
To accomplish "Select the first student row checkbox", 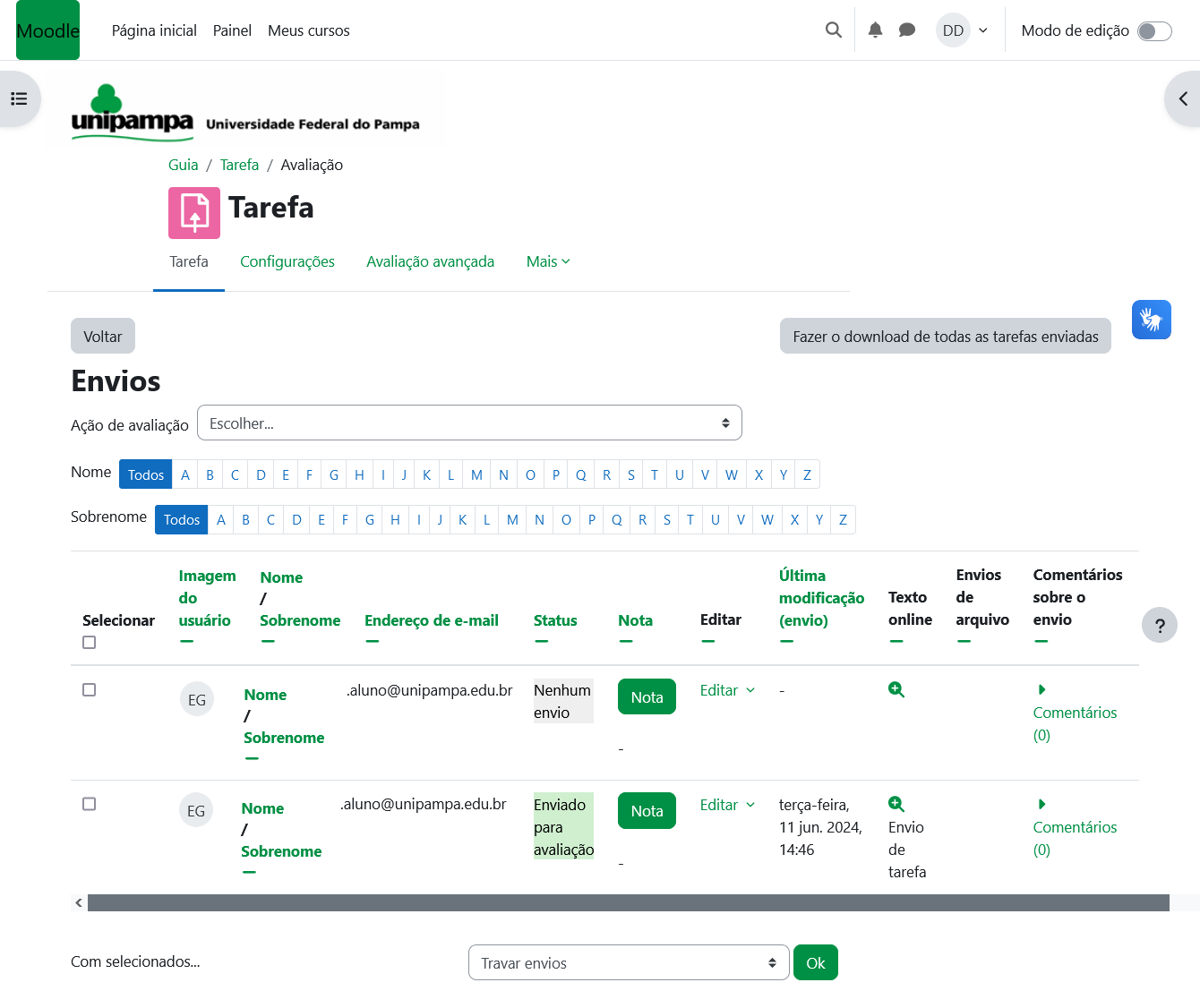I will click(89, 690).
